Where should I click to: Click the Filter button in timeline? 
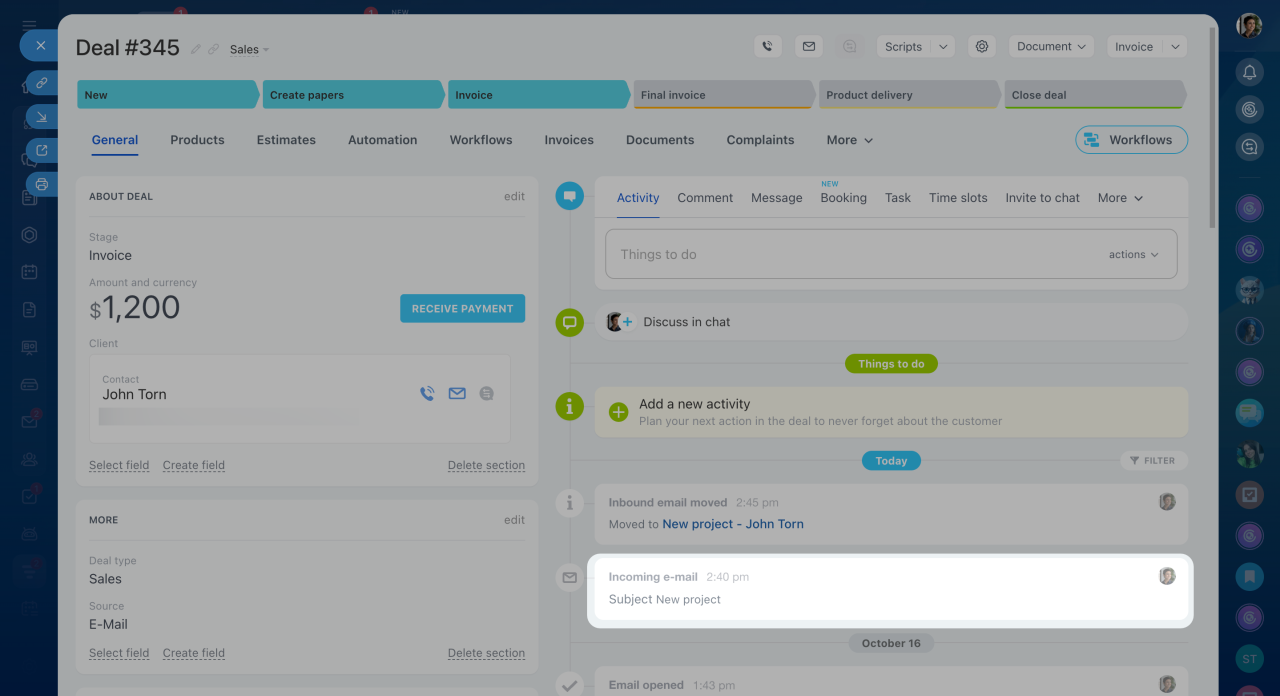(1153, 461)
